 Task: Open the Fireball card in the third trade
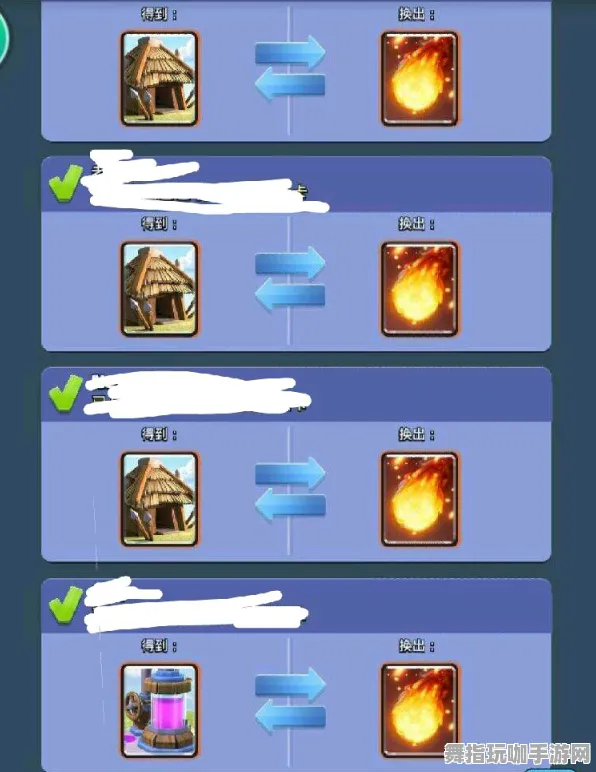419,499
